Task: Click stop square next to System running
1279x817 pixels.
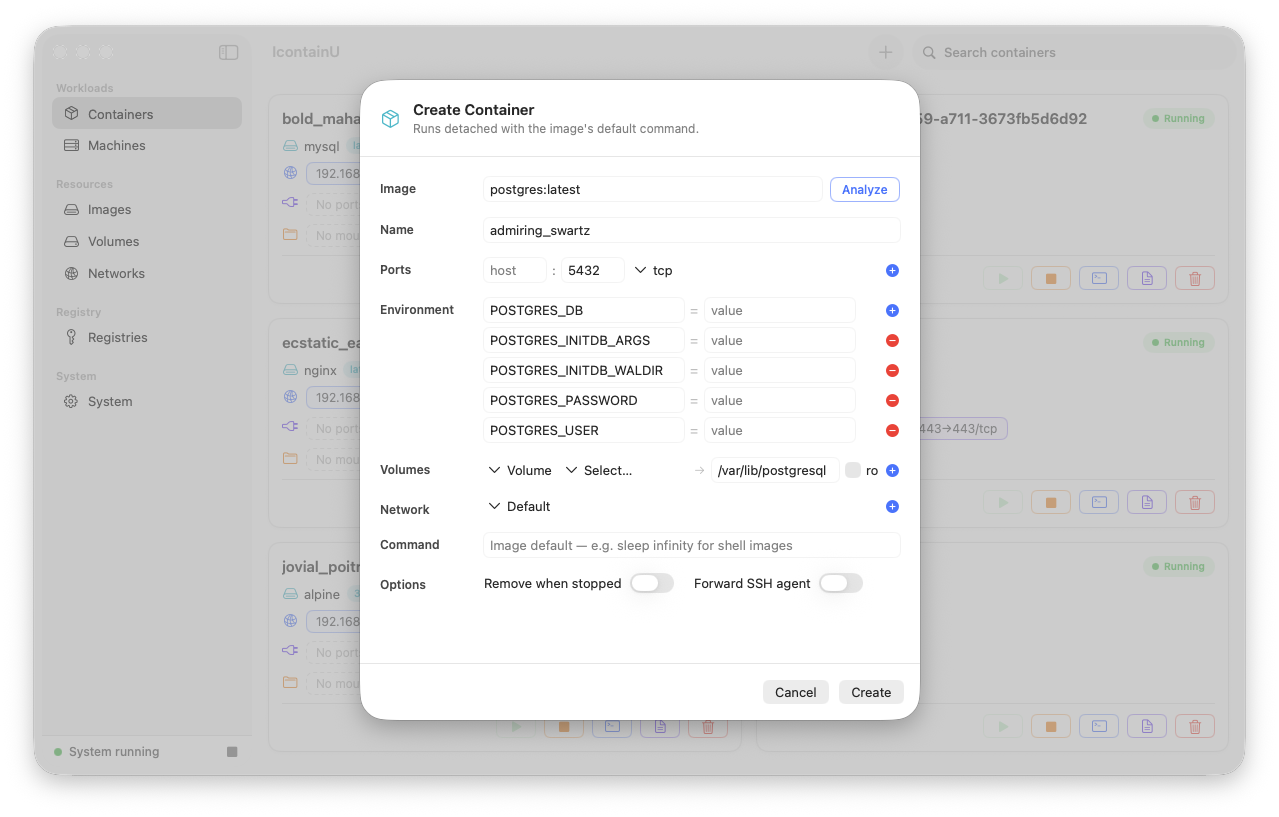Action: coord(232,752)
